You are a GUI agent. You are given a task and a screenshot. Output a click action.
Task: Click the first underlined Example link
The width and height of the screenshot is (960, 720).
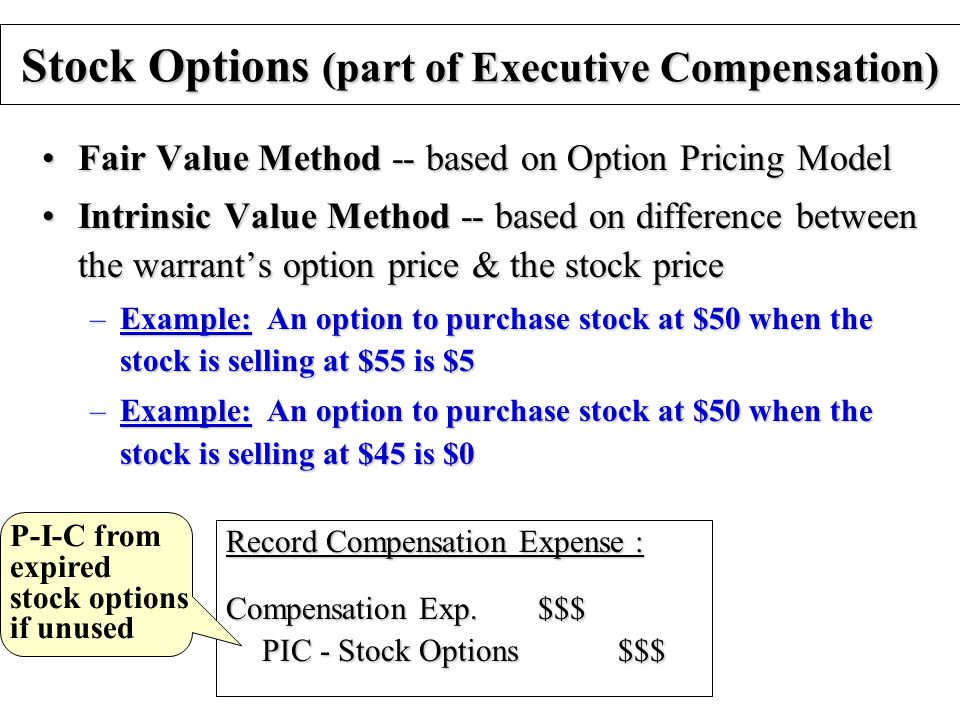pyautogui.click(x=186, y=320)
